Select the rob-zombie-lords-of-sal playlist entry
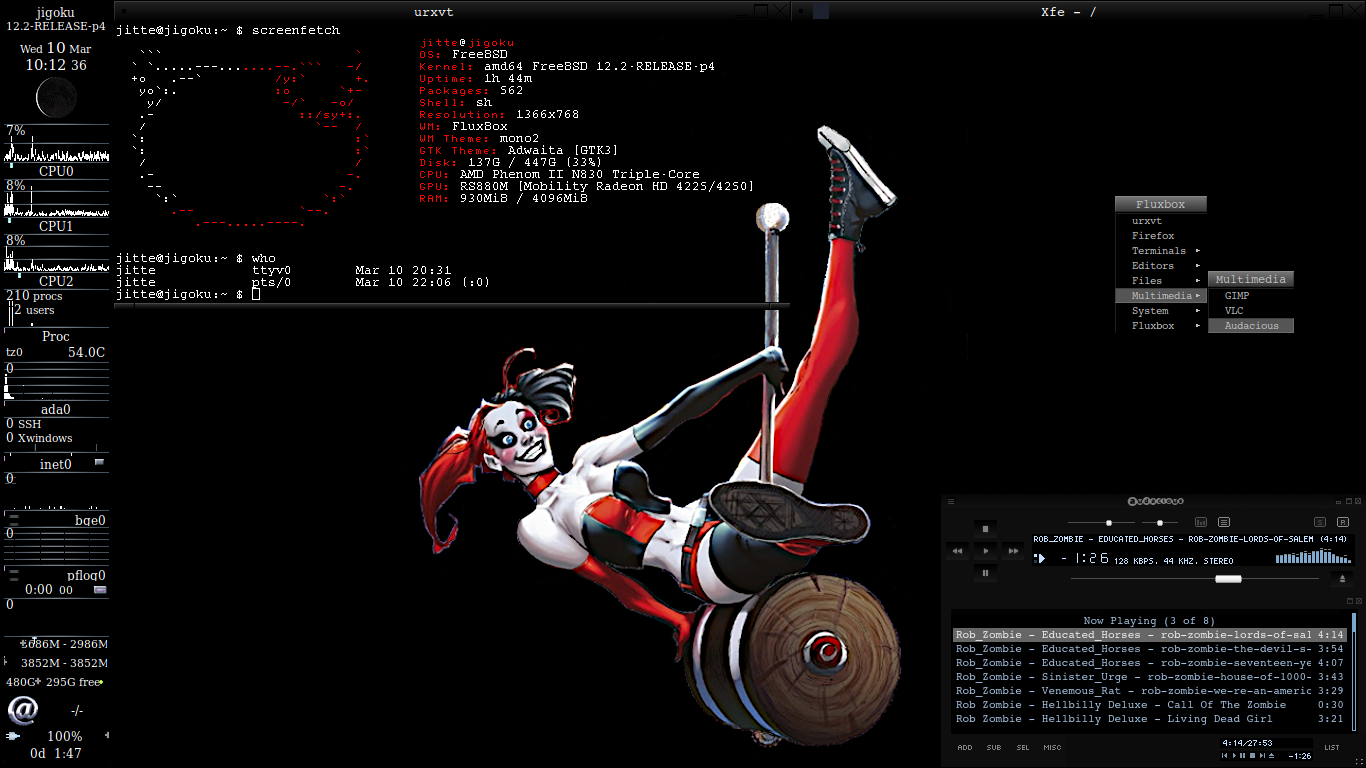The width and height of the screenshot is (1366, 768). pyautogui.click(x=1150, y=635)
